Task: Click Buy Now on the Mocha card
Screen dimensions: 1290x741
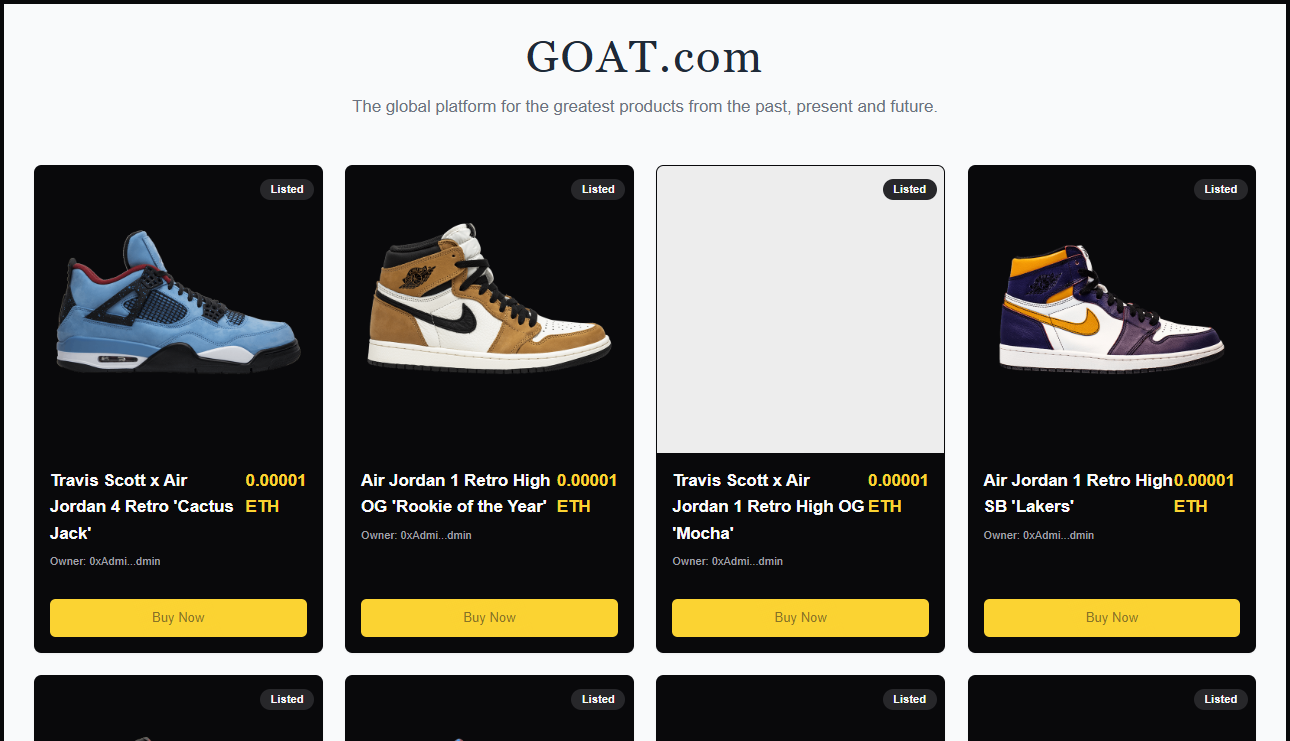Action: (x=800, y=618)
